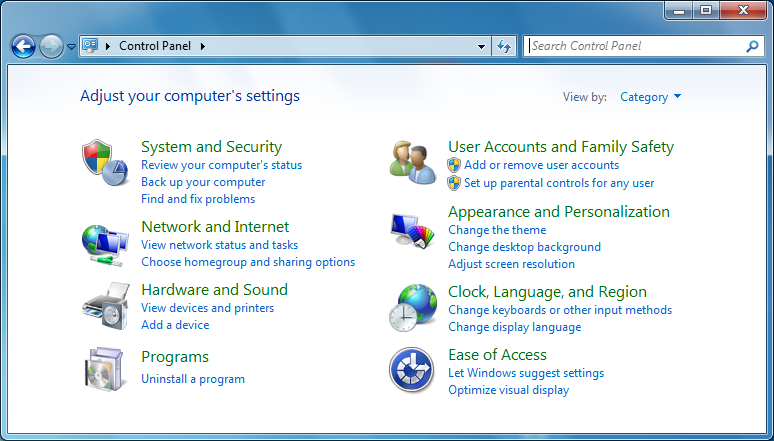
Task: Click the Network and Internet globe icon
Action: [x=105, y=243]
